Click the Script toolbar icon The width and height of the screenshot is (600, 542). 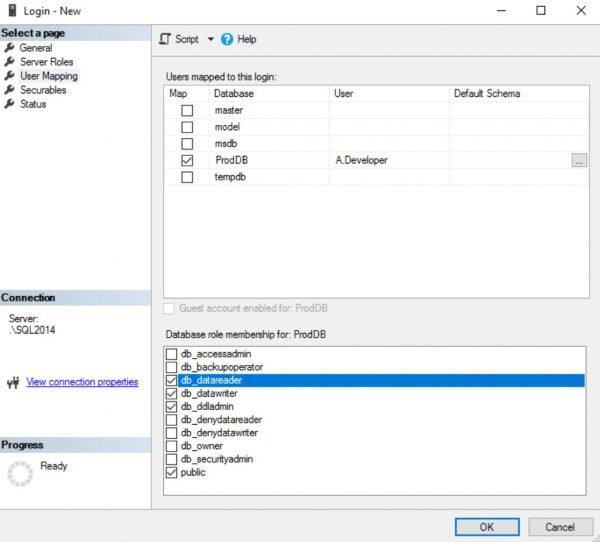166,39
